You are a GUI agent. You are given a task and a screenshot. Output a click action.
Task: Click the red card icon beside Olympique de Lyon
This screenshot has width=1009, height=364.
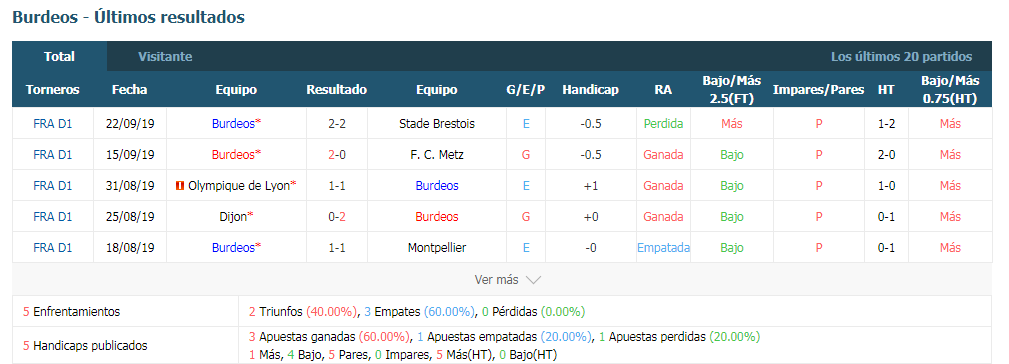point(180,186)
